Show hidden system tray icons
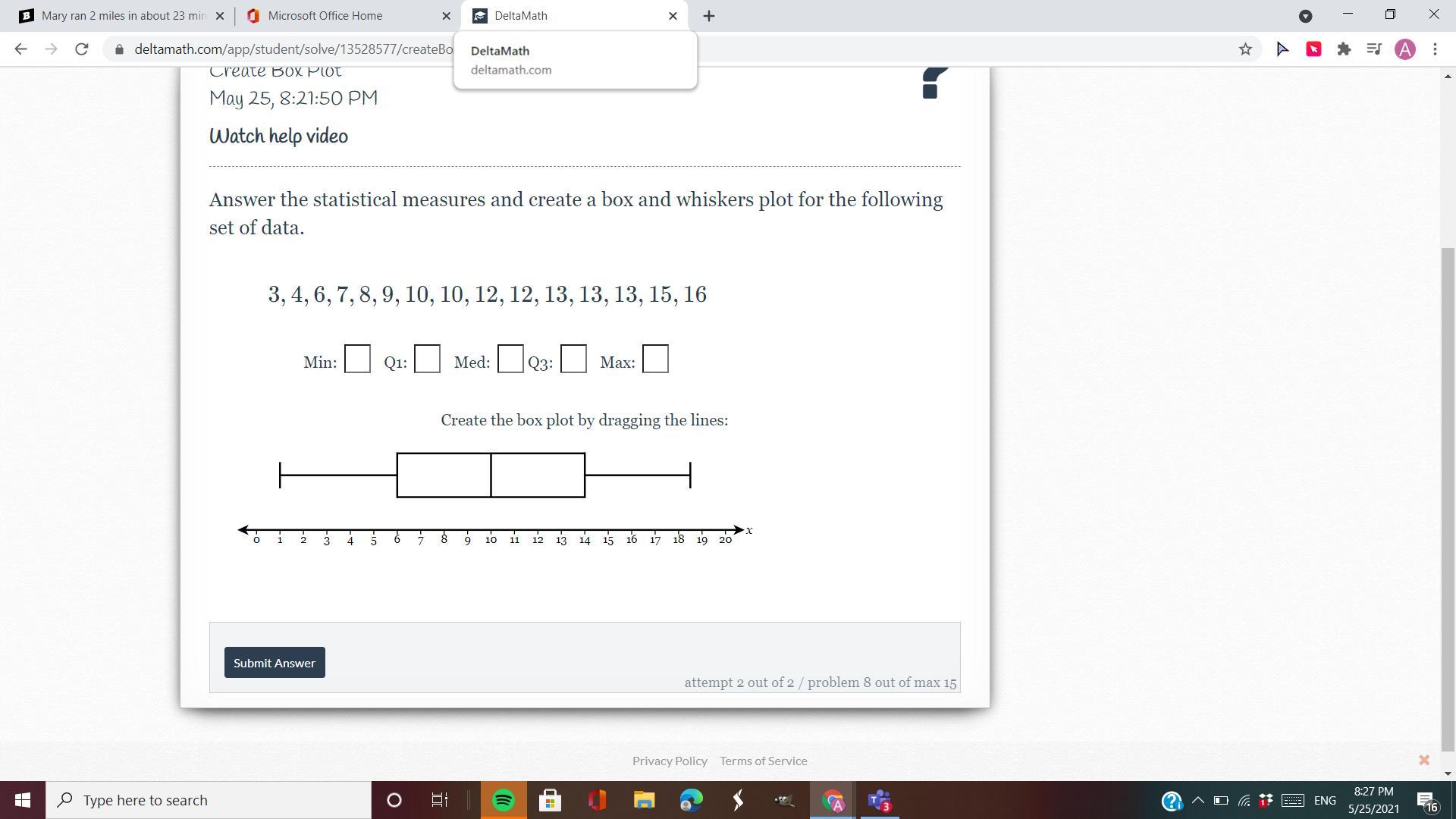 pyautogui.click(x=1197, y=800)
